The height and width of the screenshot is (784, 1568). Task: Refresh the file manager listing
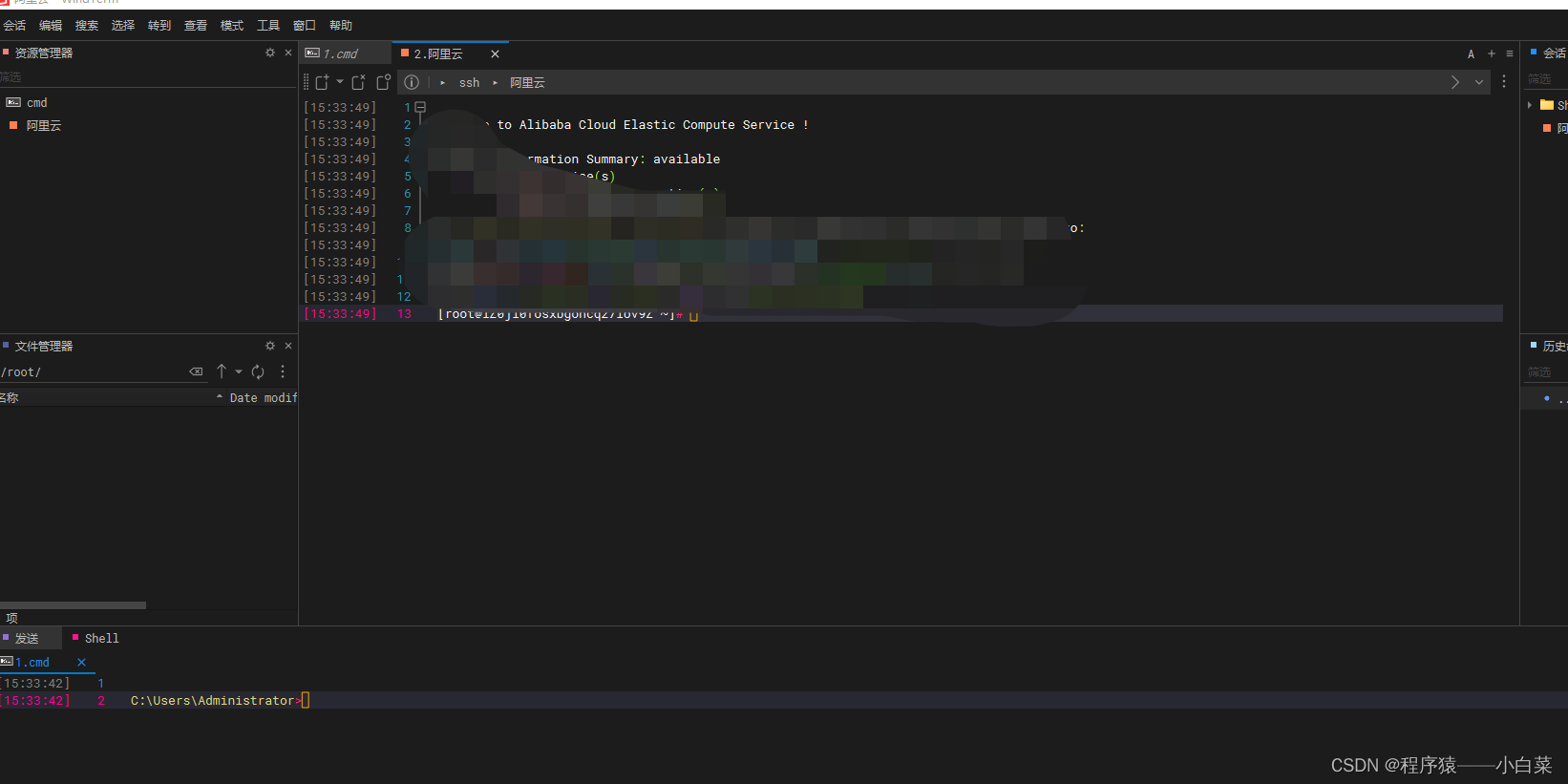coord(258,371)
